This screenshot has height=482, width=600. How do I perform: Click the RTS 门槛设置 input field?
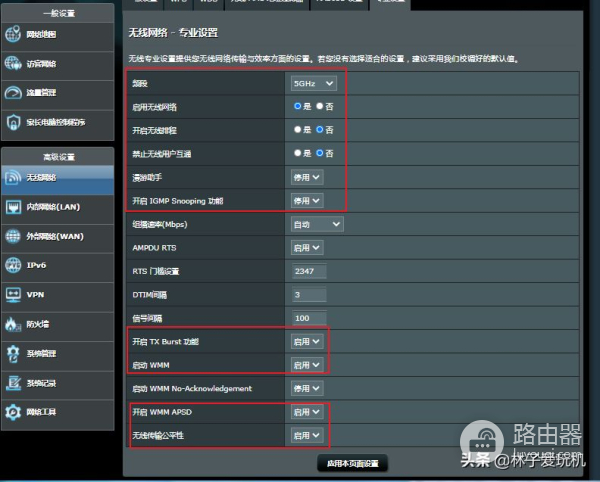[x=315, y=271]
